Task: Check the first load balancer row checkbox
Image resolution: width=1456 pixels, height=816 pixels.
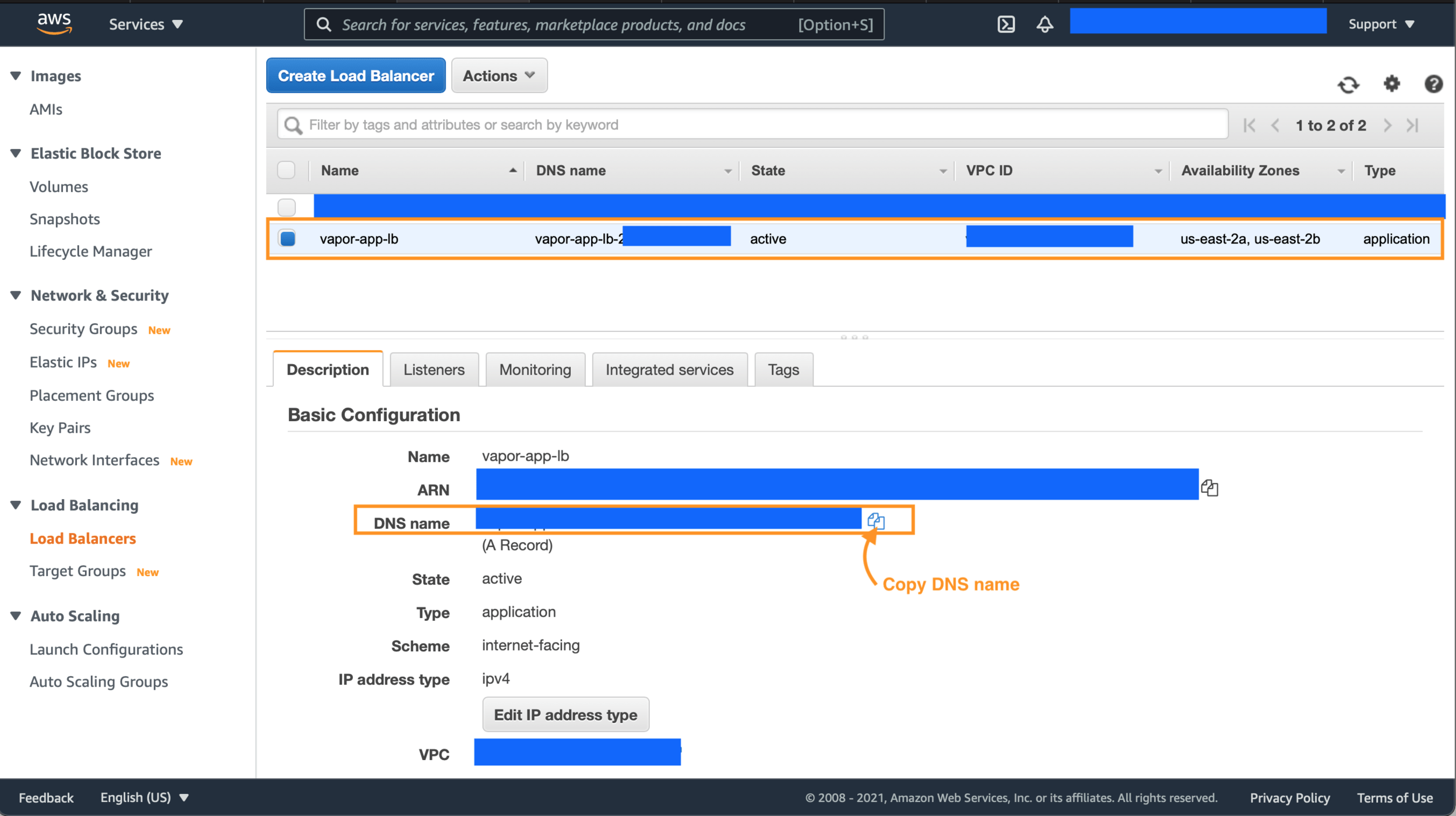Action: 287,207
